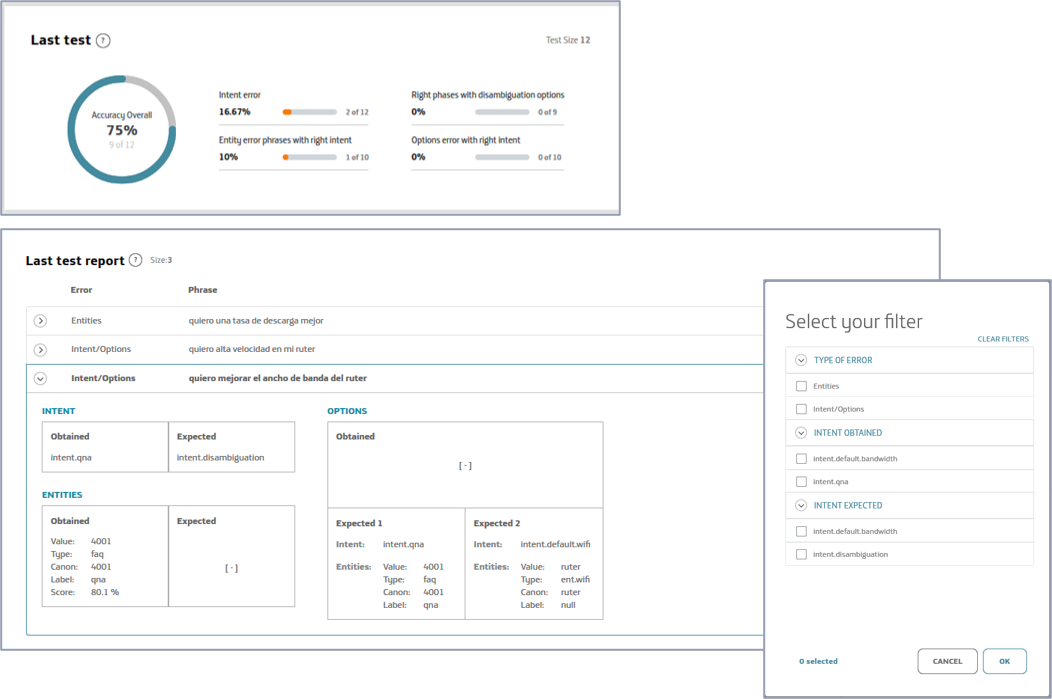Tick intent.default.bandwidth under Intent Expected

801,531
